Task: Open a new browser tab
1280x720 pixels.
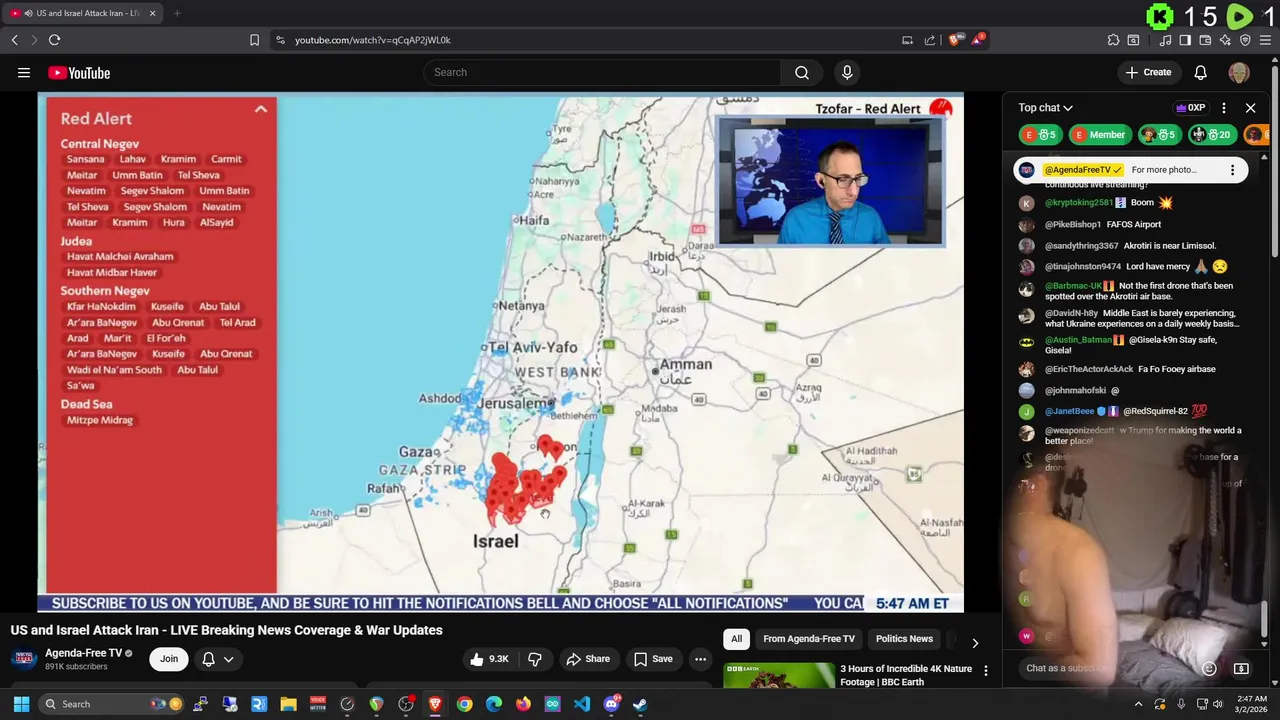Action: click(x=176, y=13)
